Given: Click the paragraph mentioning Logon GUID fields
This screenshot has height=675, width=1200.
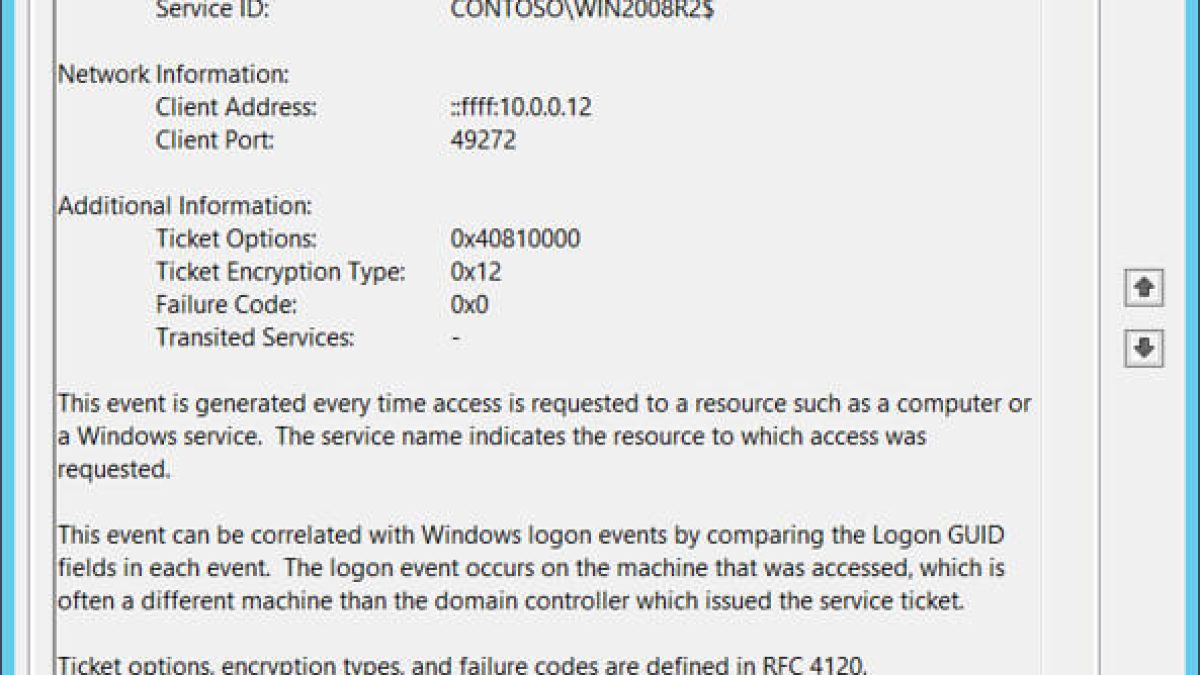Looking at the screenshot, I should (x=530, y=569).
